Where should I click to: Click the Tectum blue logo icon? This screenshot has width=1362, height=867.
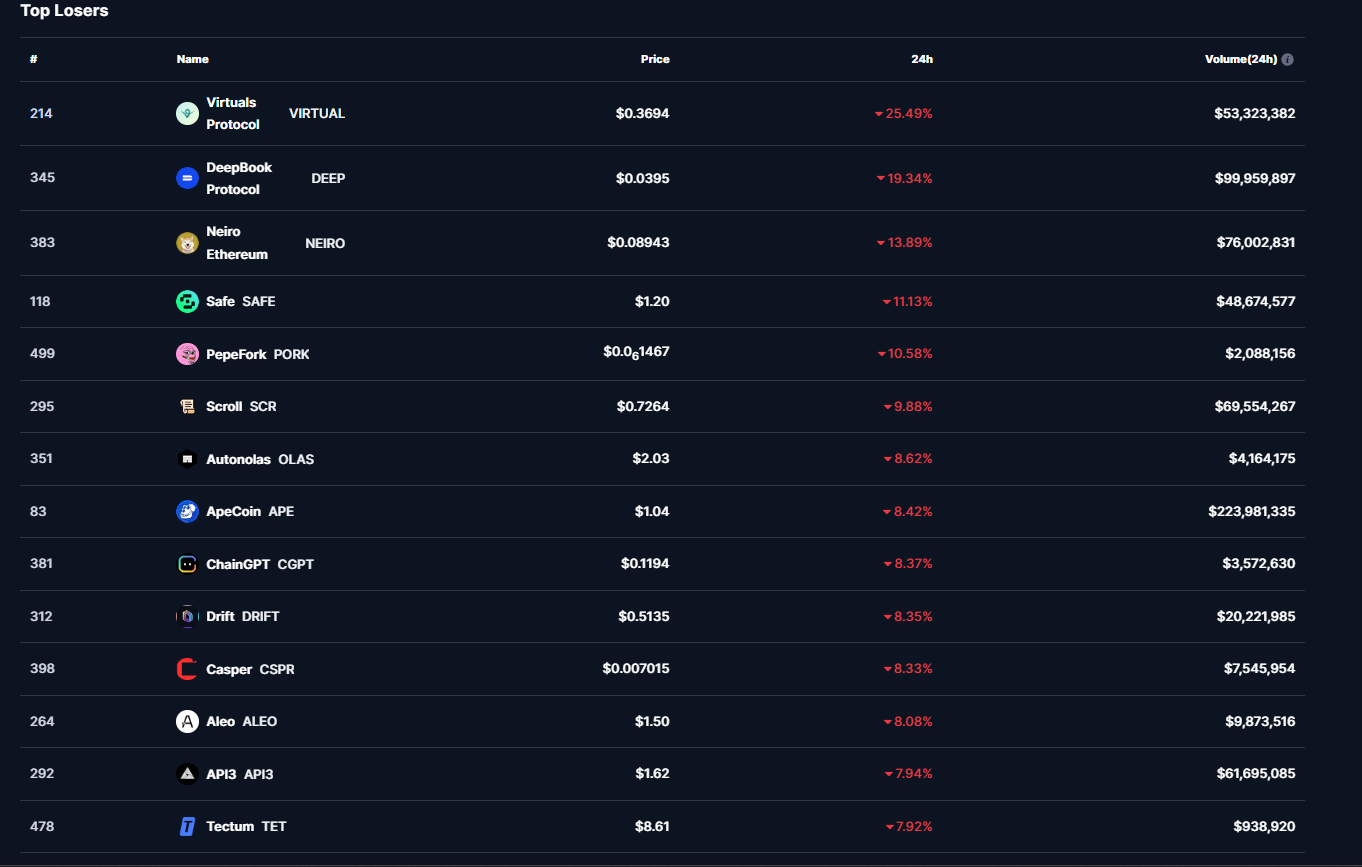tap(187, 827)
